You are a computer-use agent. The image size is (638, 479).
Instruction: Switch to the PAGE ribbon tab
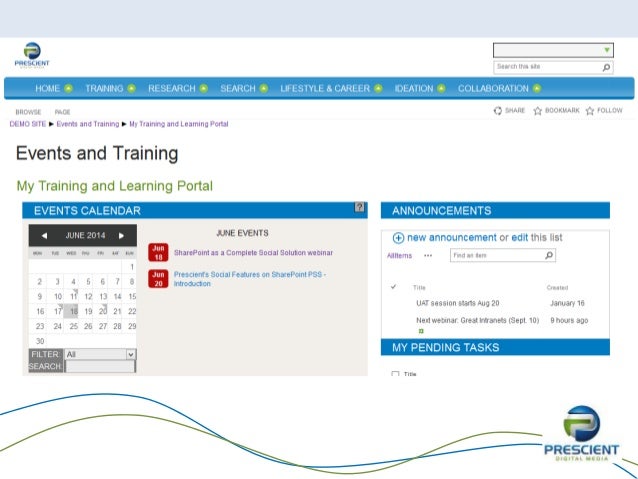tap(62, 112)
